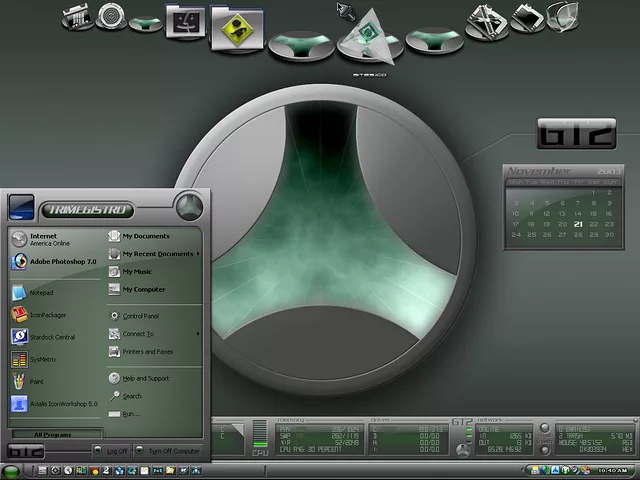
Task: Select Printers and Faxes
Action: (146, 352)
